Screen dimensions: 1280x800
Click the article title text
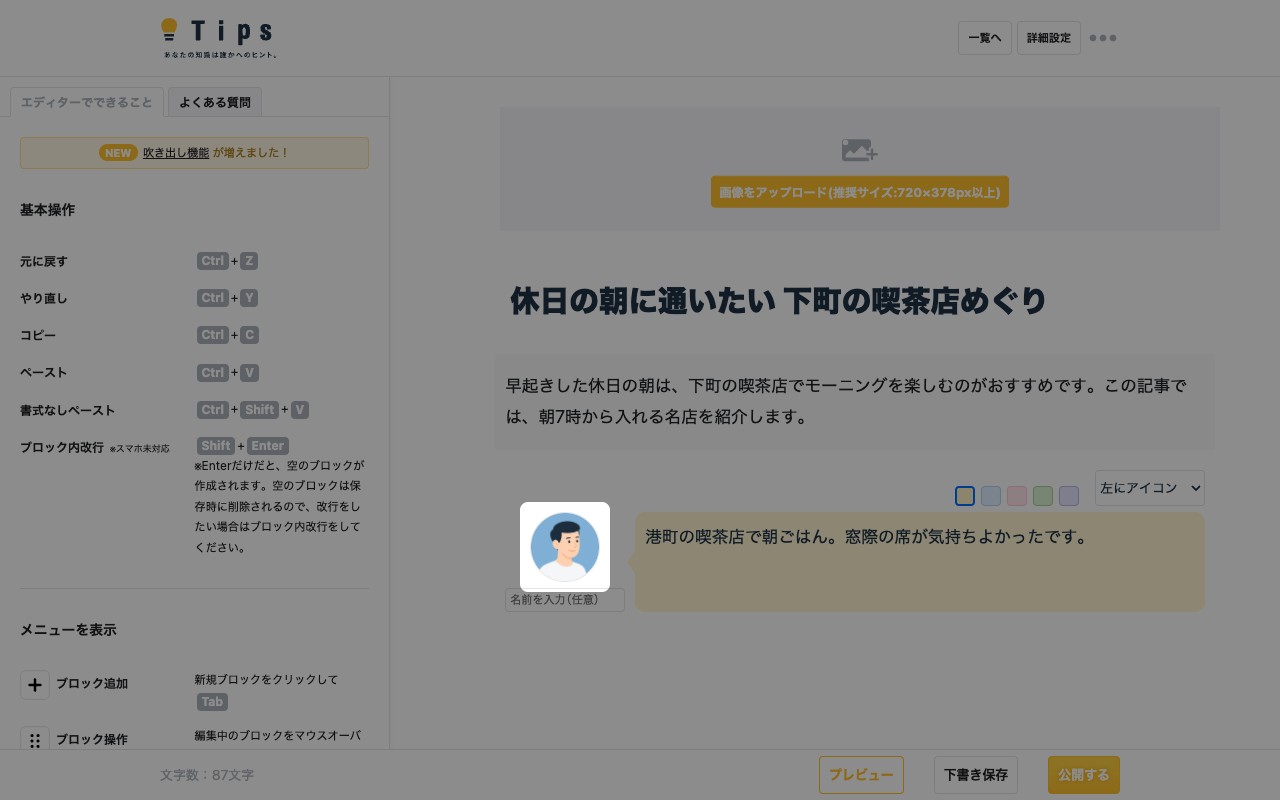(x=779, y=301)
